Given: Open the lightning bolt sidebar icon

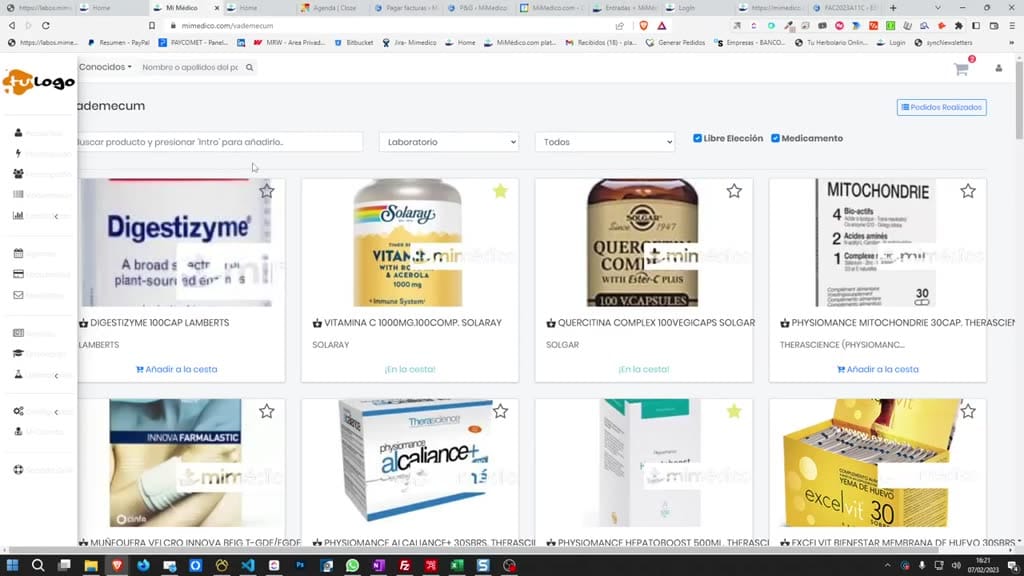Looking at the screenshot, I should (18, 153).
